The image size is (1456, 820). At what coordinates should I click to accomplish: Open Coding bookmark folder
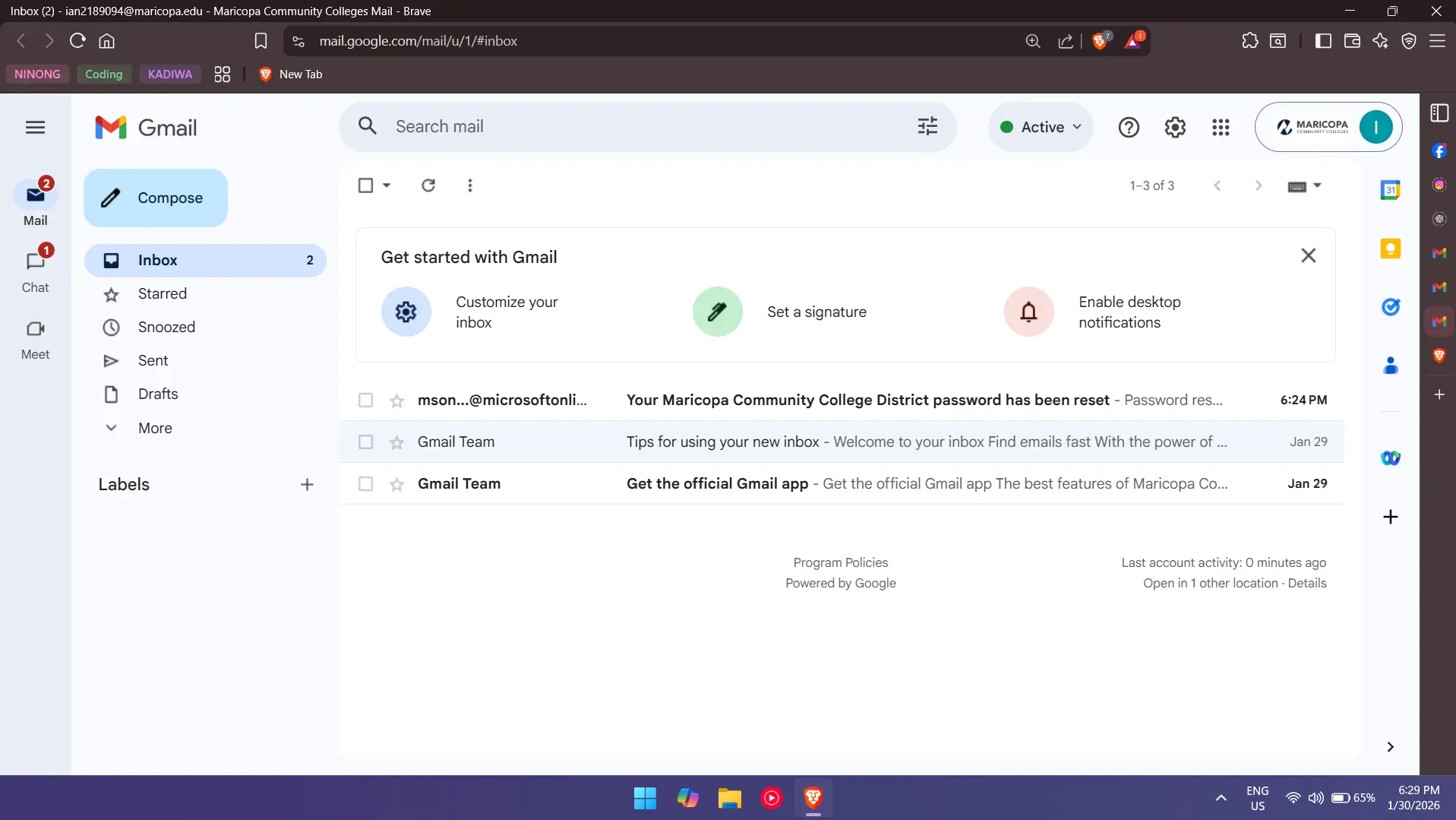coord(104,74)
